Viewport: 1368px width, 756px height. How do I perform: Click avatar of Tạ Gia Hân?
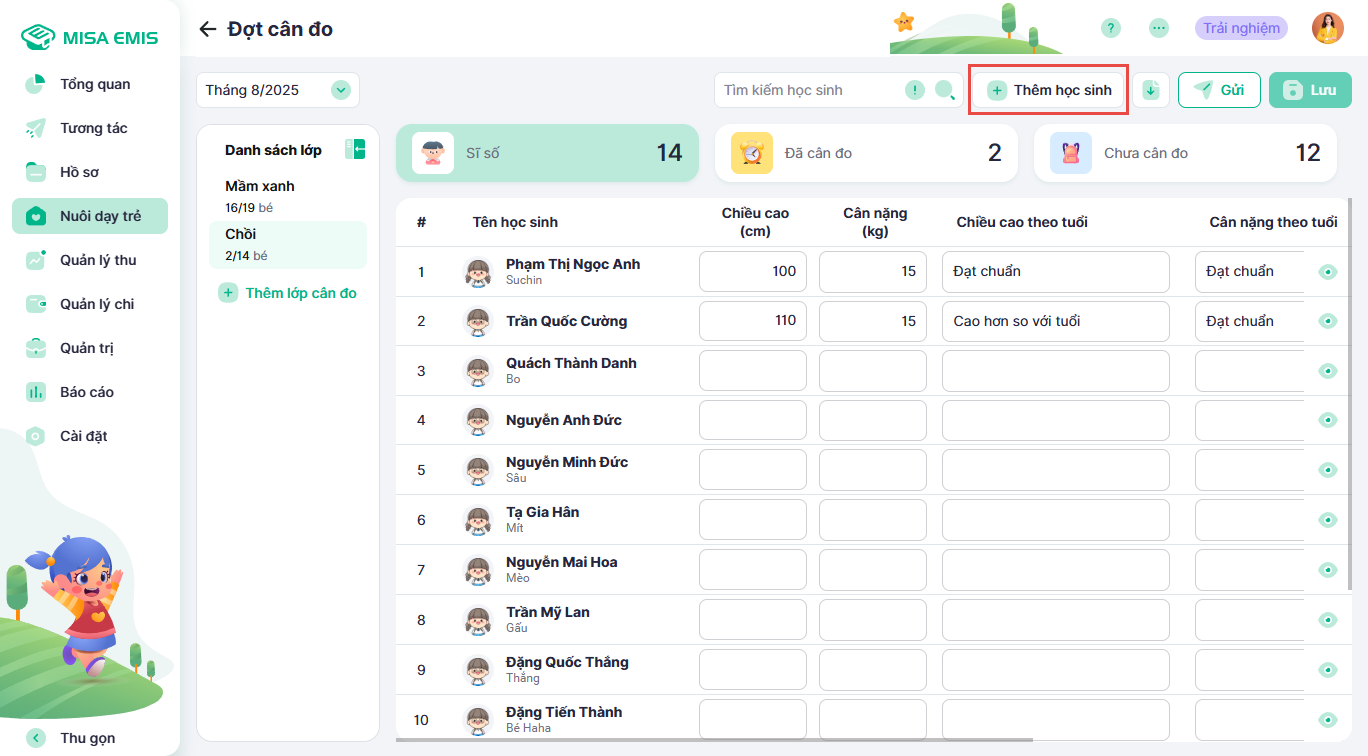pyautogui.click(x=479, y=520)
